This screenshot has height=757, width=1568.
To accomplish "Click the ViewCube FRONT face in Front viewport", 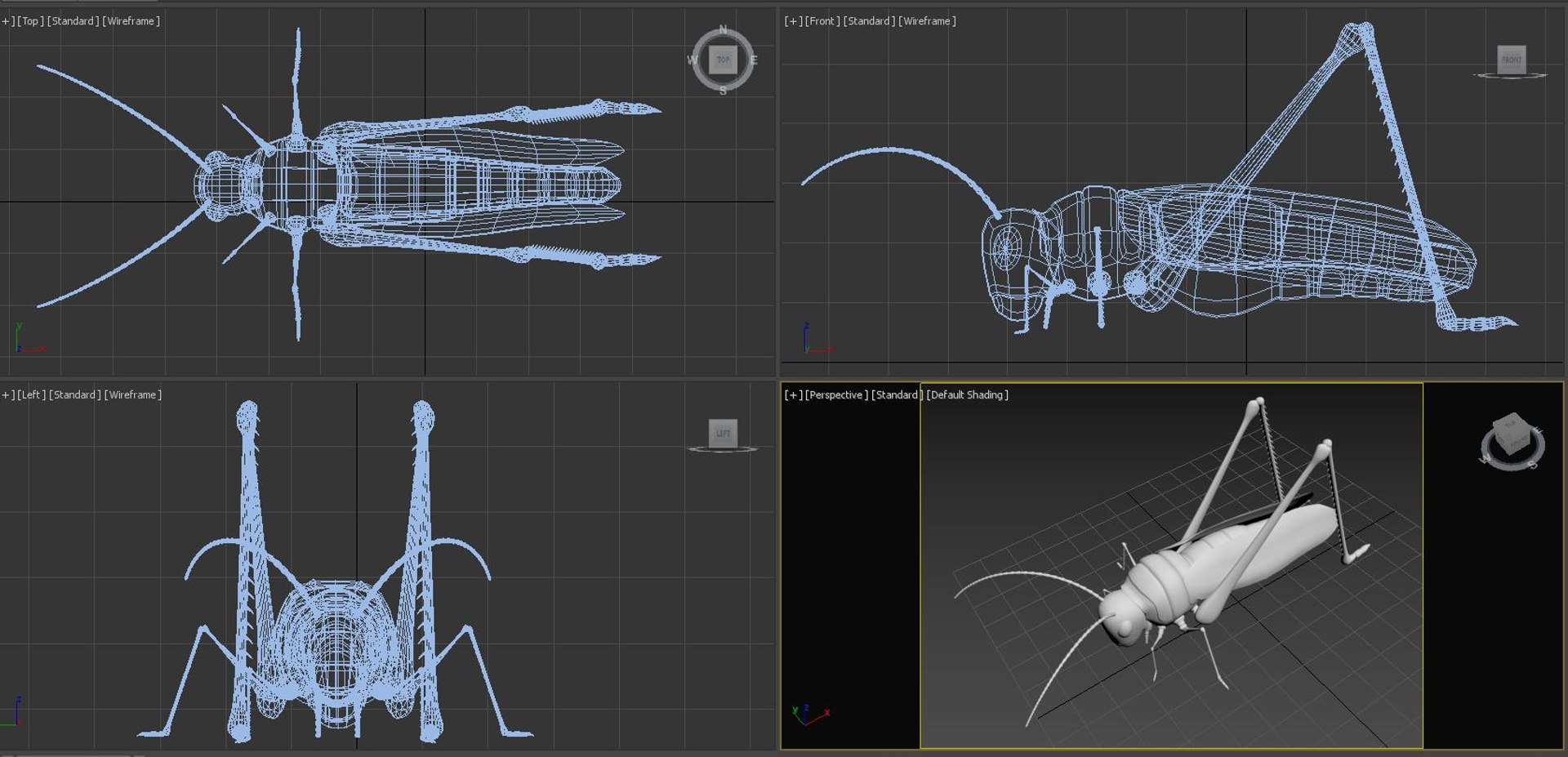I will point(1512,59).
